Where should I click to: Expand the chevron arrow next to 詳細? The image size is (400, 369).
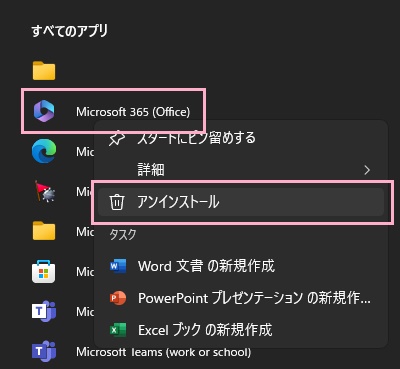[367, 170]
